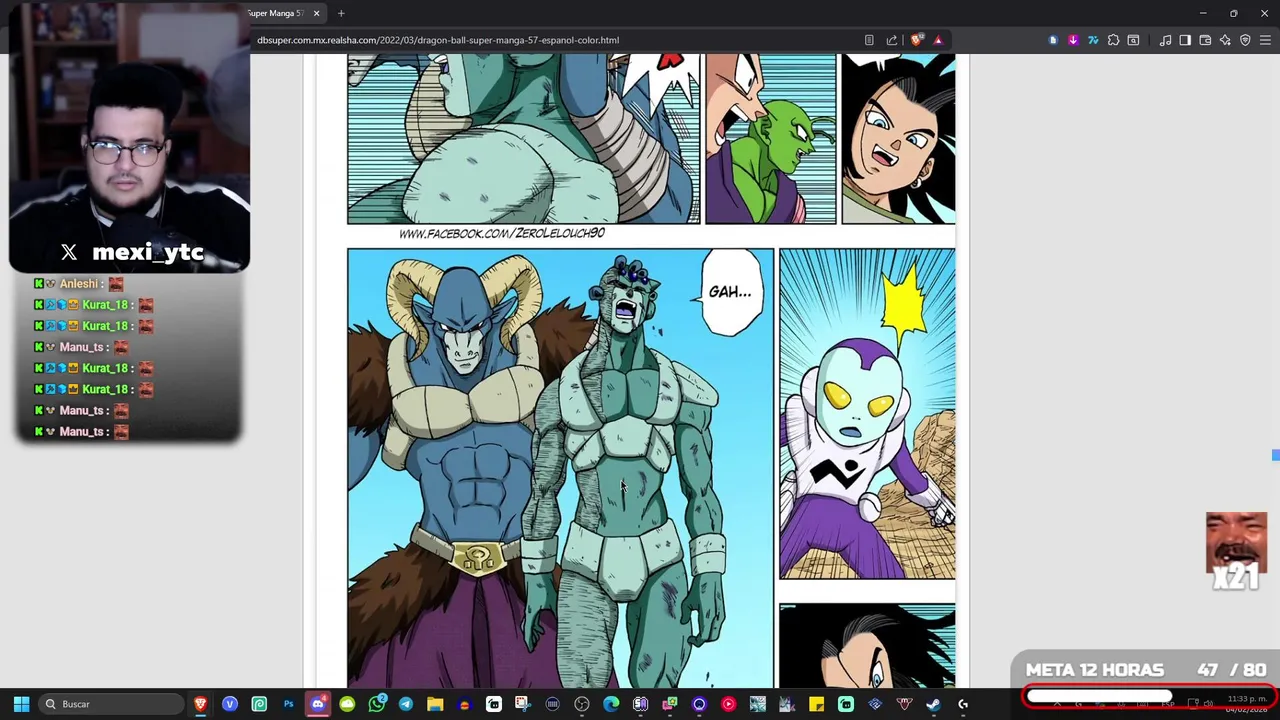Open the Brave playlist music note icon
The width and height of the screenshot is (1280, 720).
pyautogui.click(x=1165, y=40)
